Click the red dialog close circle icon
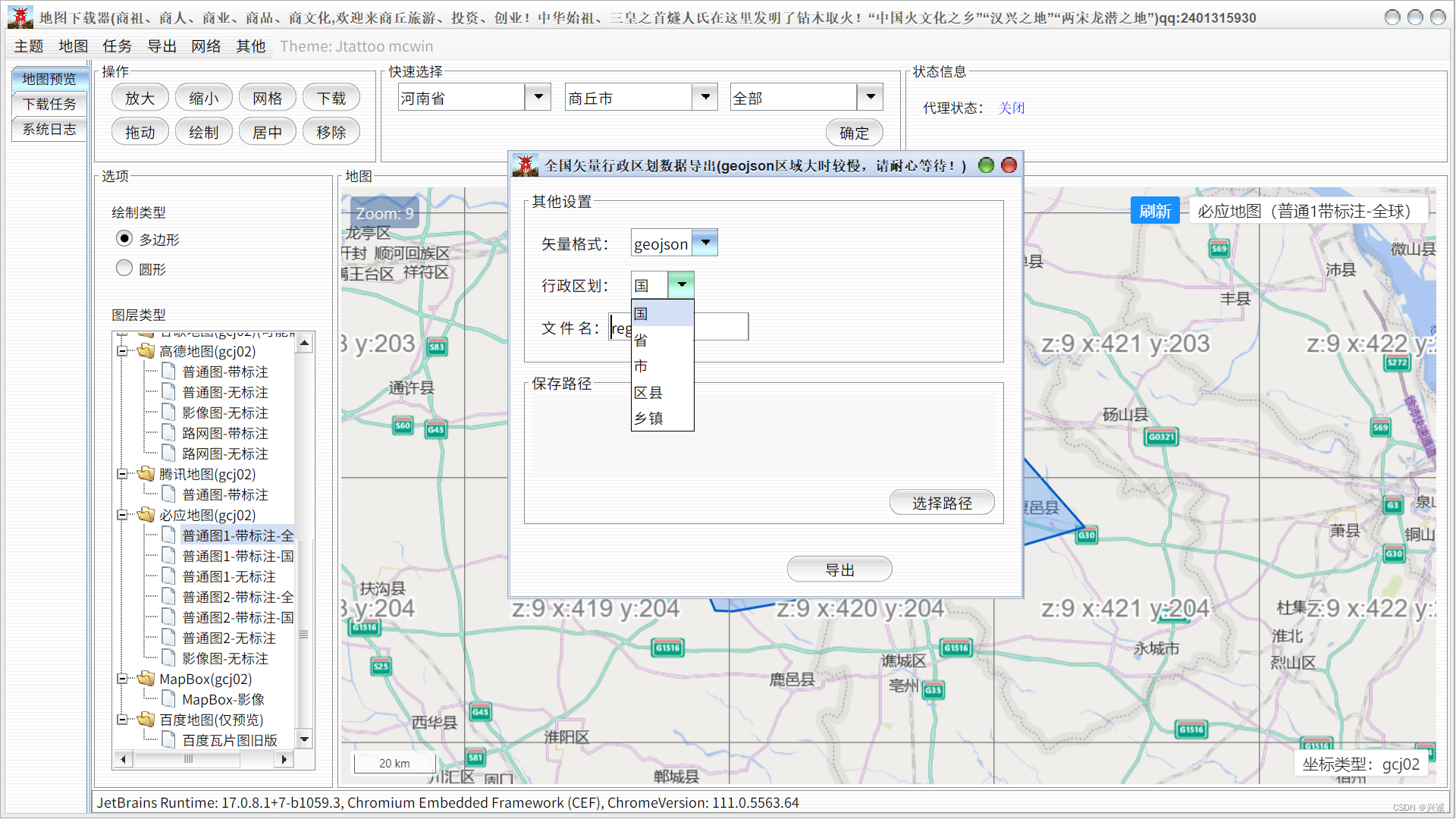The height and width of the screenshot is (819, 1456). point(1009,165)
